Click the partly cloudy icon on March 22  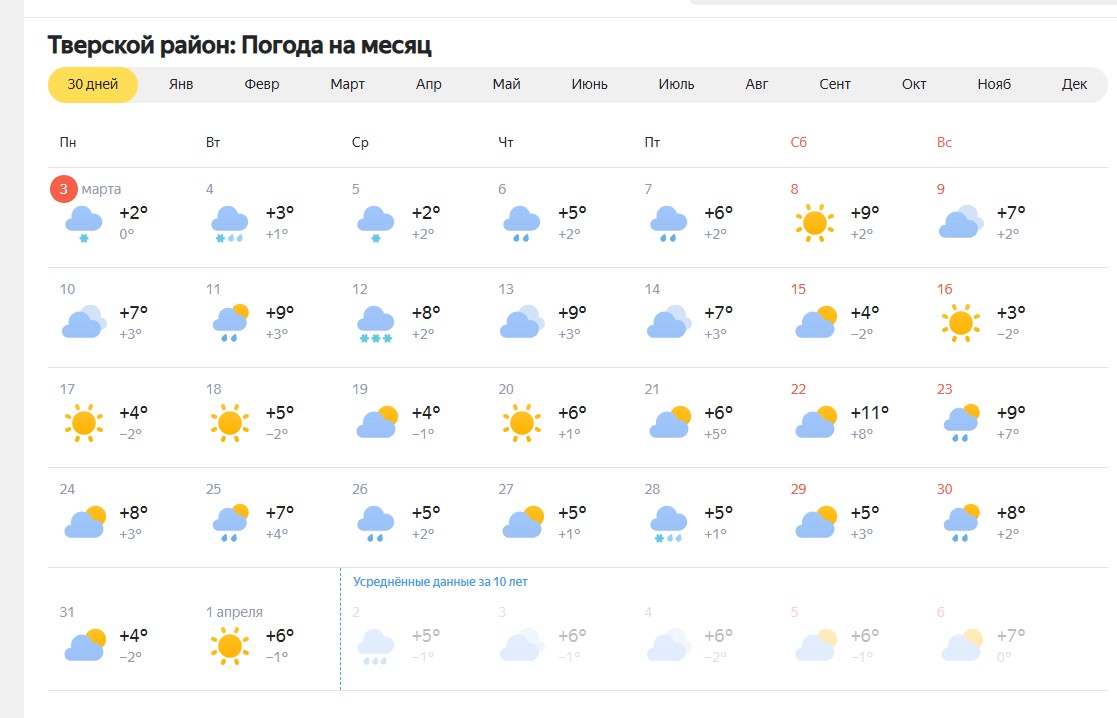click(x=815, y=422)
